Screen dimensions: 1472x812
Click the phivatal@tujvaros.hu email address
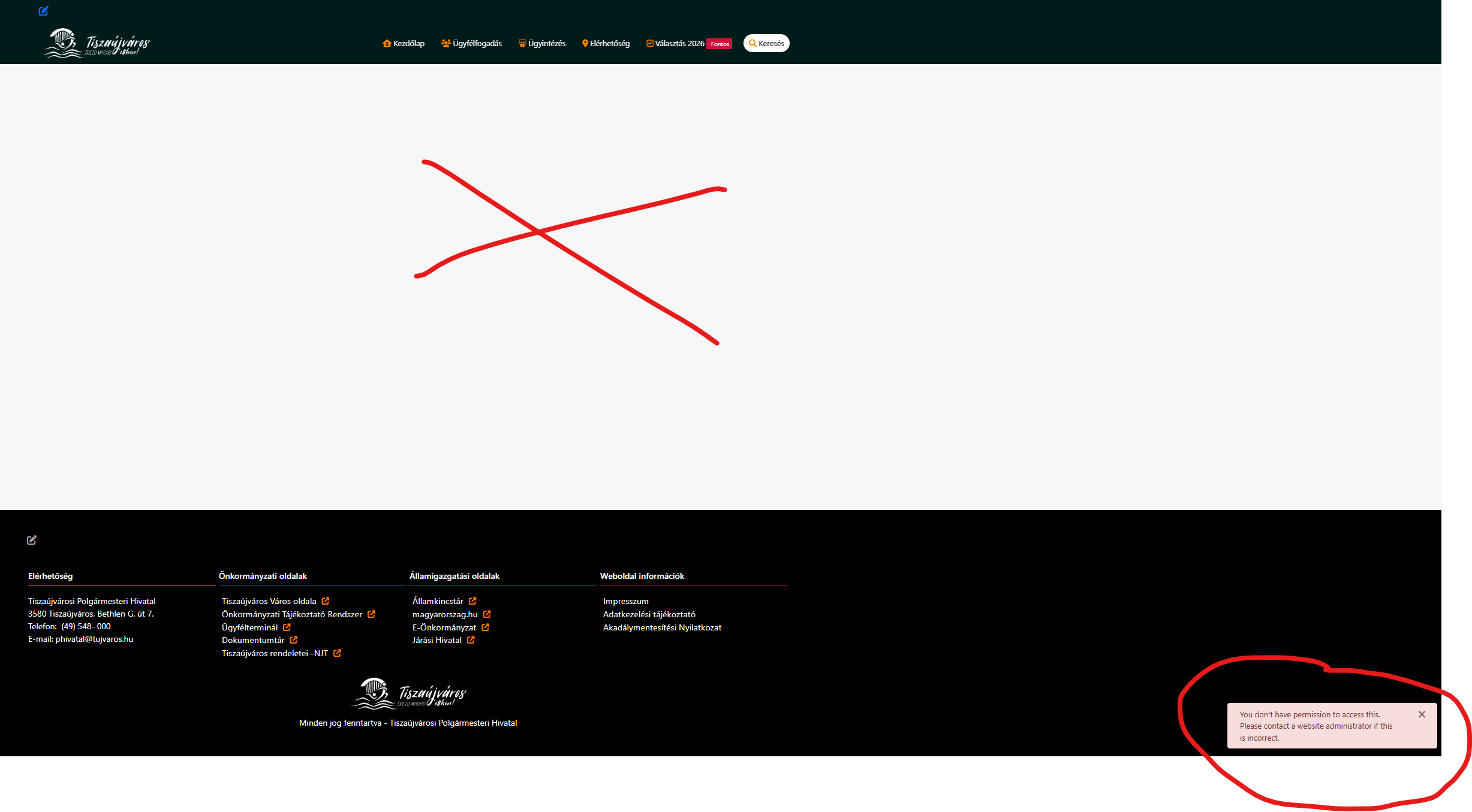pos(94,639)
